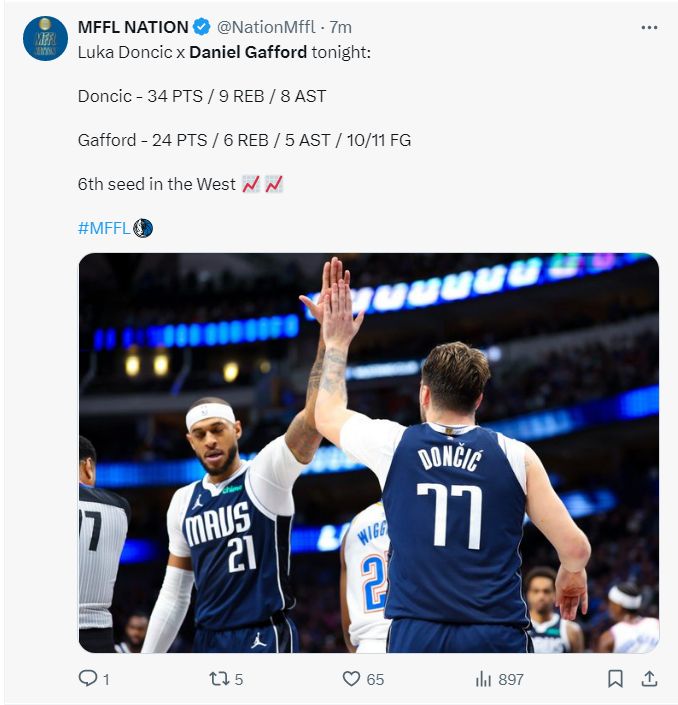Click the retweet count 5

[x=239, y=679]
